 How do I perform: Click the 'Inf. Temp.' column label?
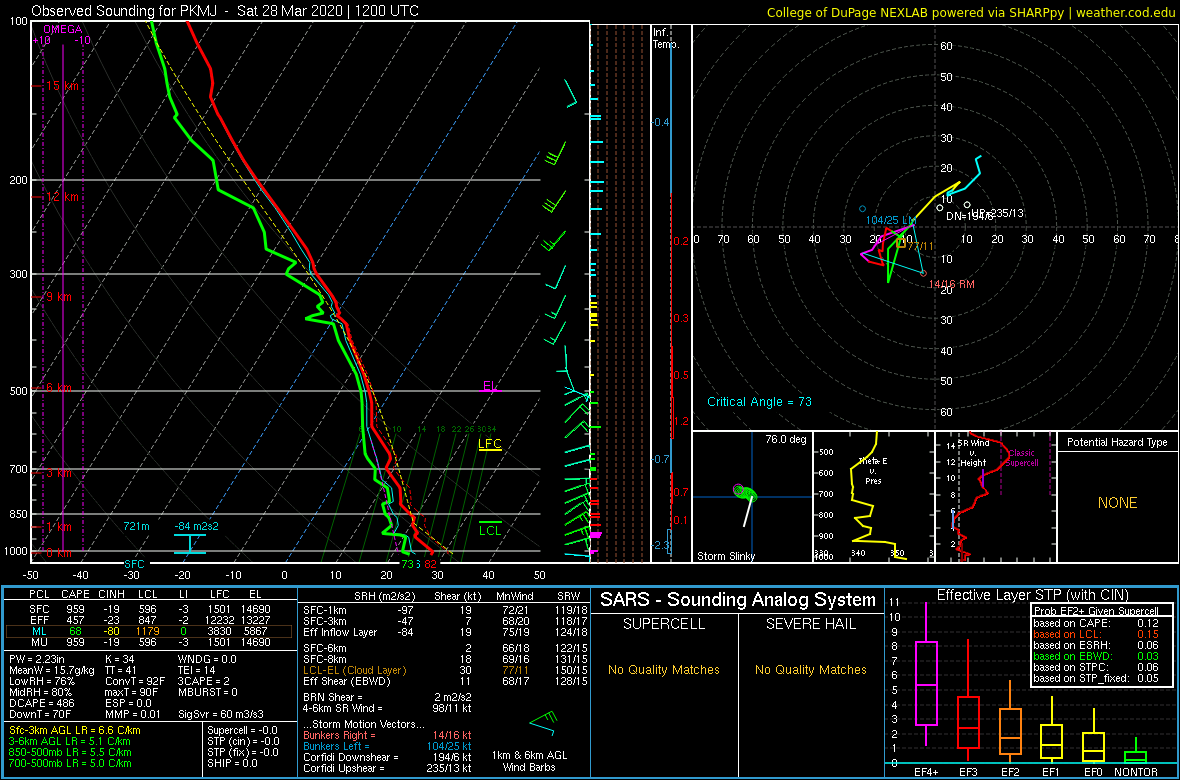coord(666,38)
